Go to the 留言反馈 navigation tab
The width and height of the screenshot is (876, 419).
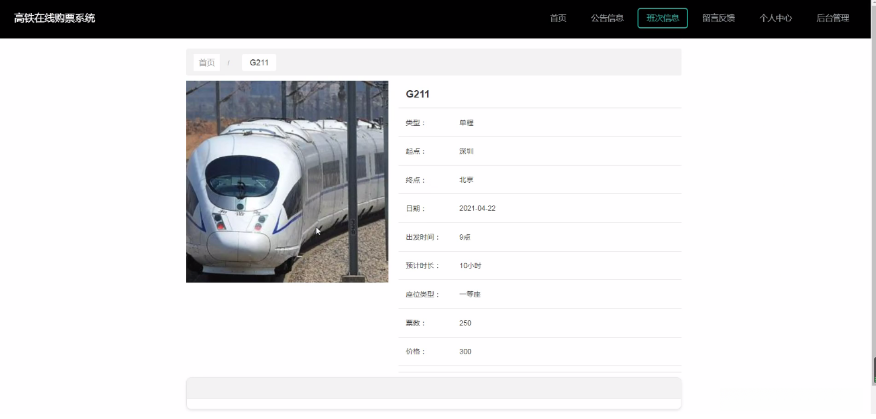coord(718,18)
